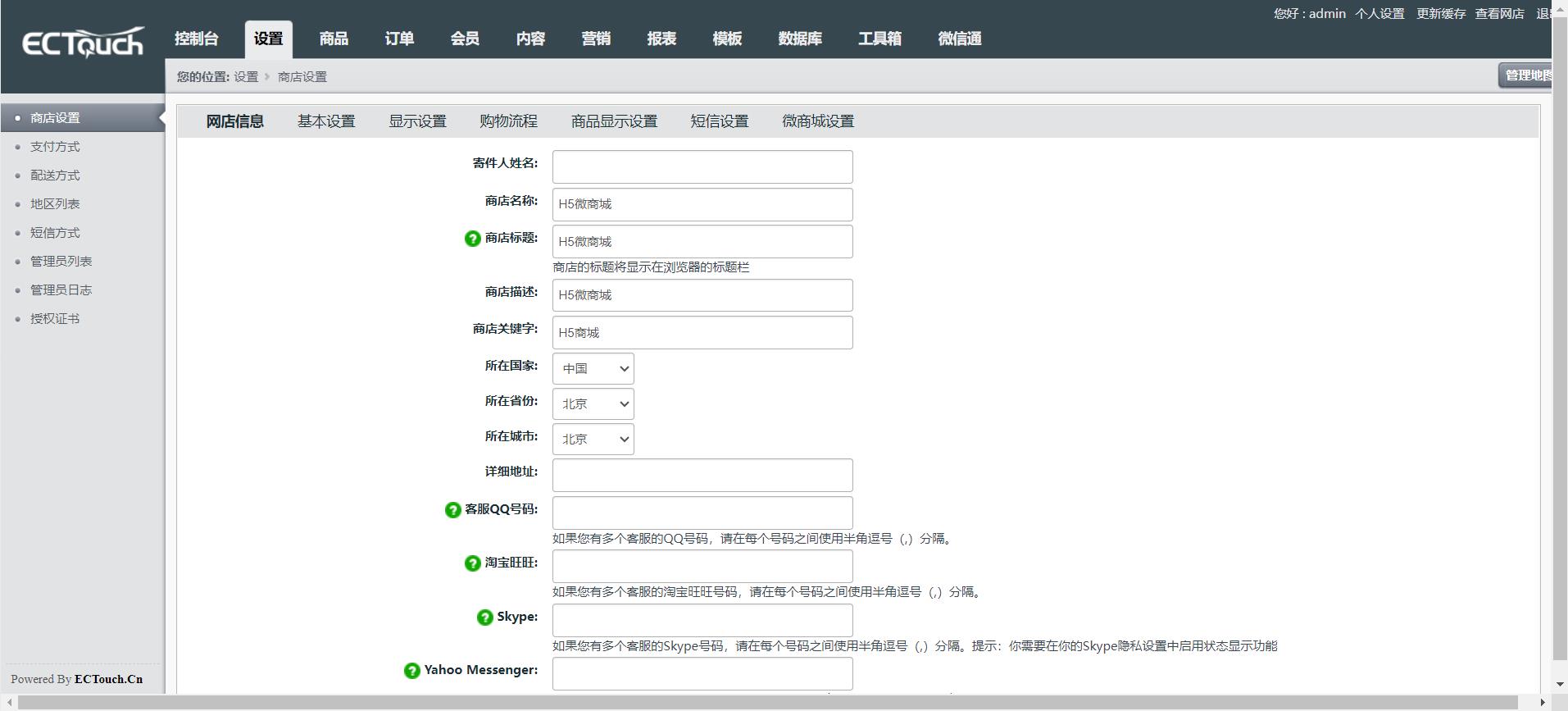Open the 内容 top menu
This screenshot has height=711, width=1568.
point(530,39)
